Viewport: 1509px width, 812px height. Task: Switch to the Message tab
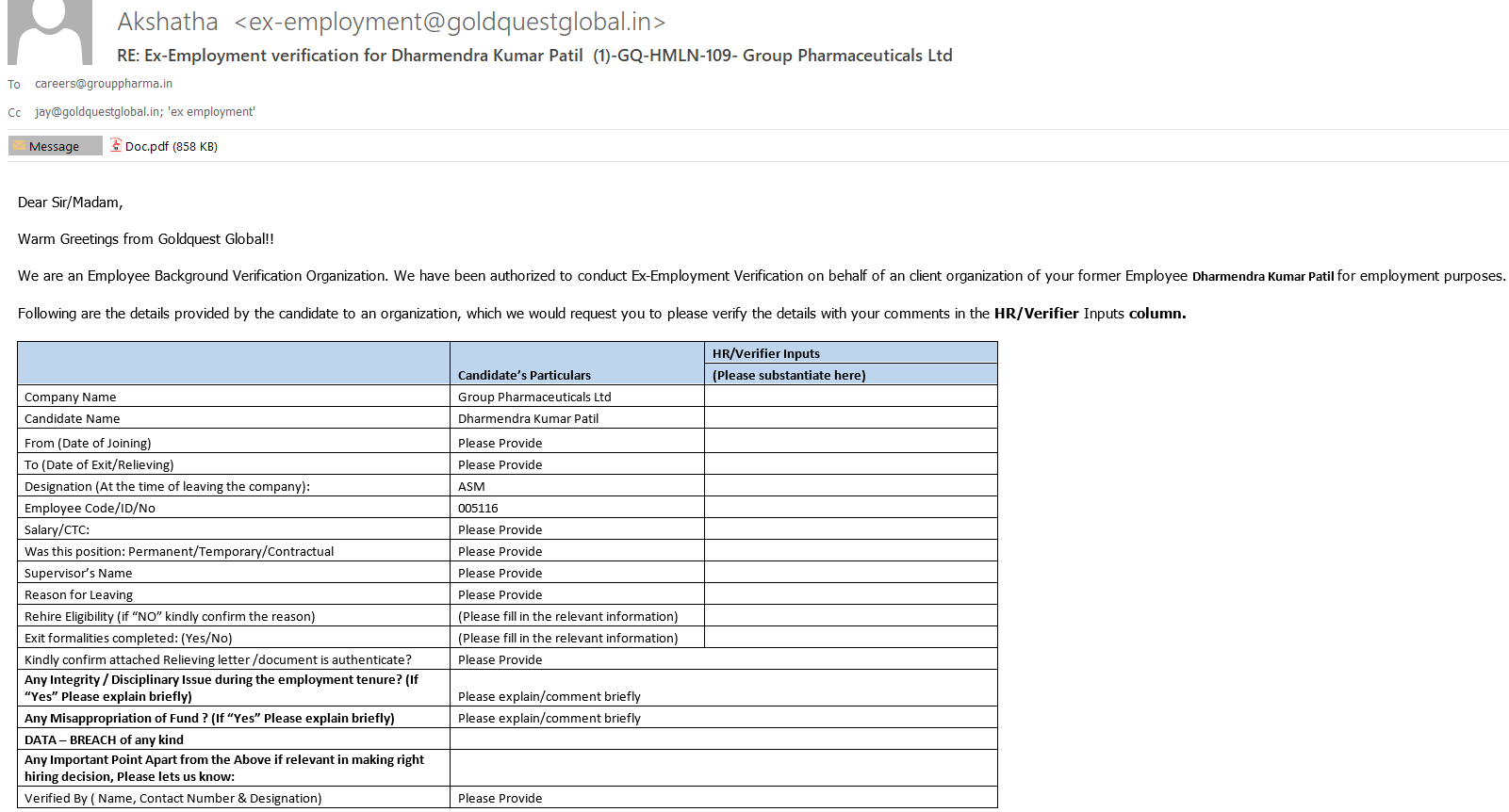(55, 146)
